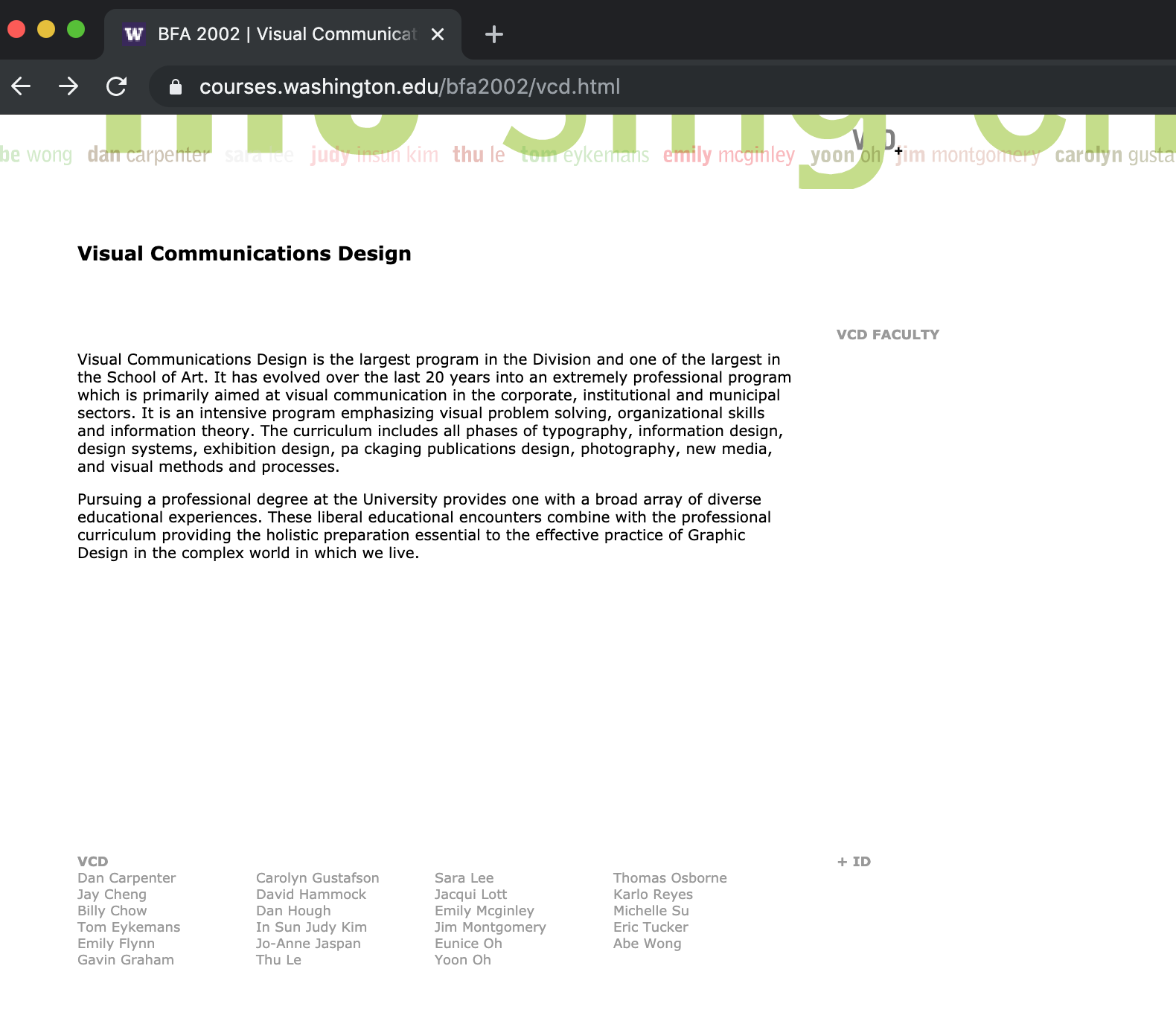Screen dimensions: 1176x1027
Task: Open Abe Wong's page in list
Action: (x=648, y=944)
